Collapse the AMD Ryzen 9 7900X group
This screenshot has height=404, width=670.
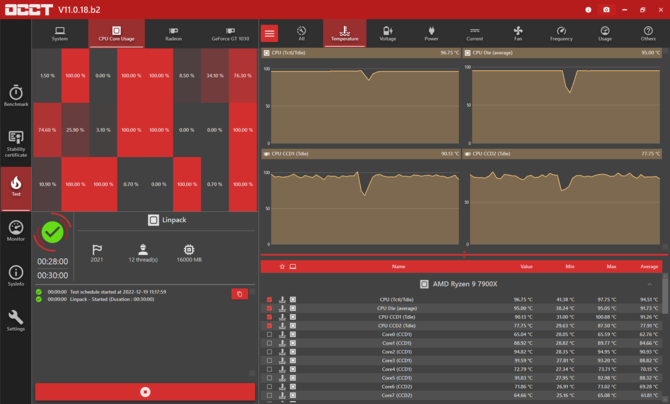(x=649, y=284)
